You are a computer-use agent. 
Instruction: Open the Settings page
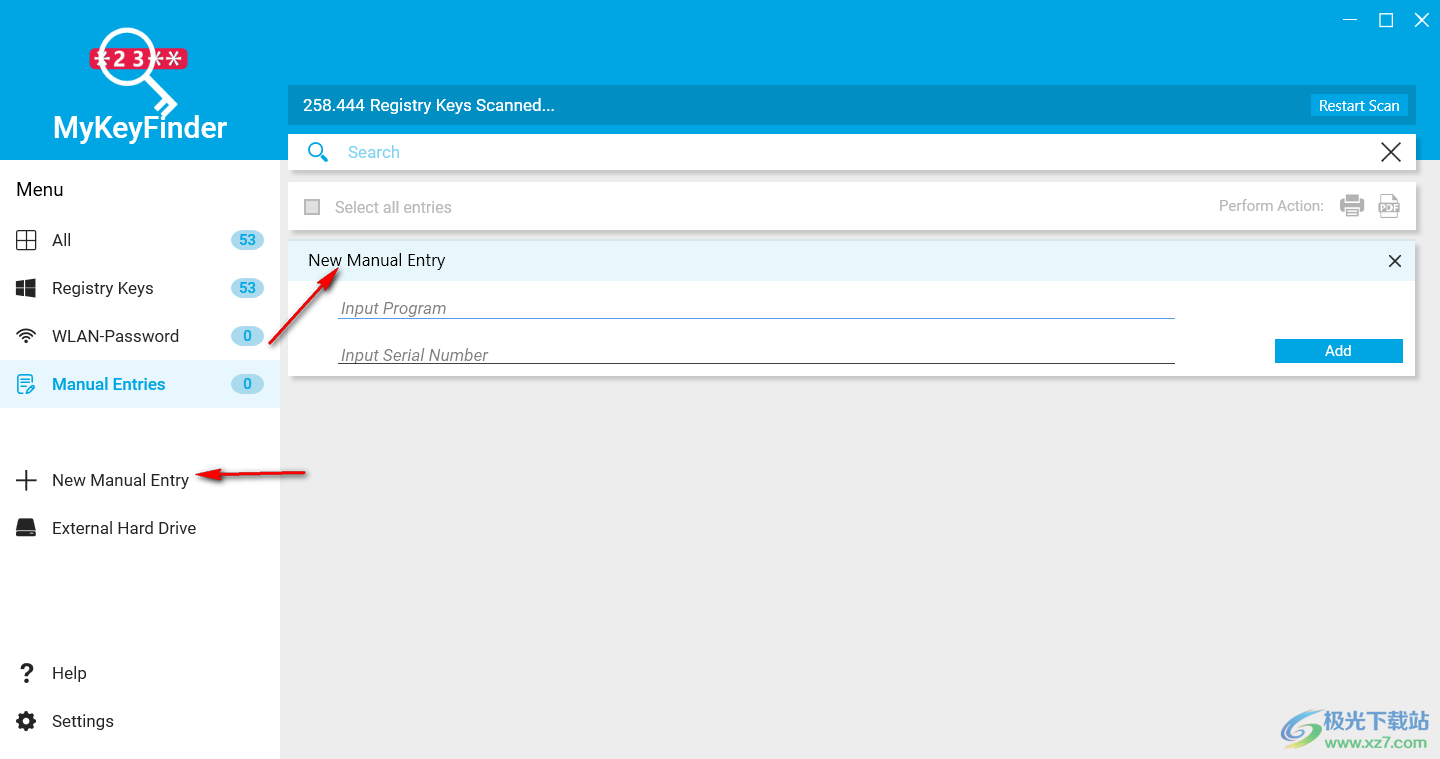(x=140, y=721)
